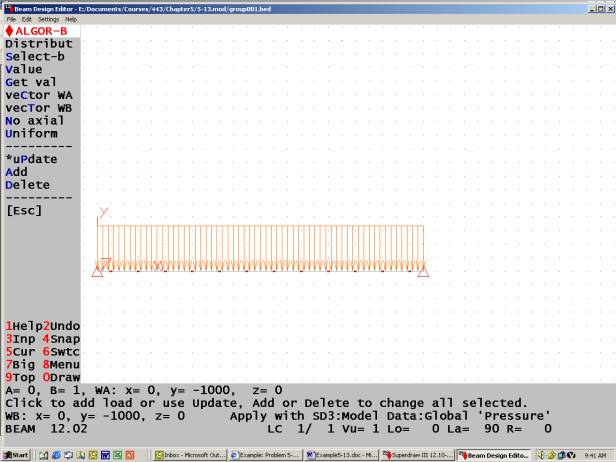Image resolution: width=616 pixels, height=462 pixels.
Task: Click the Excel quick launch icon
Action: click(x=117, y=455)
